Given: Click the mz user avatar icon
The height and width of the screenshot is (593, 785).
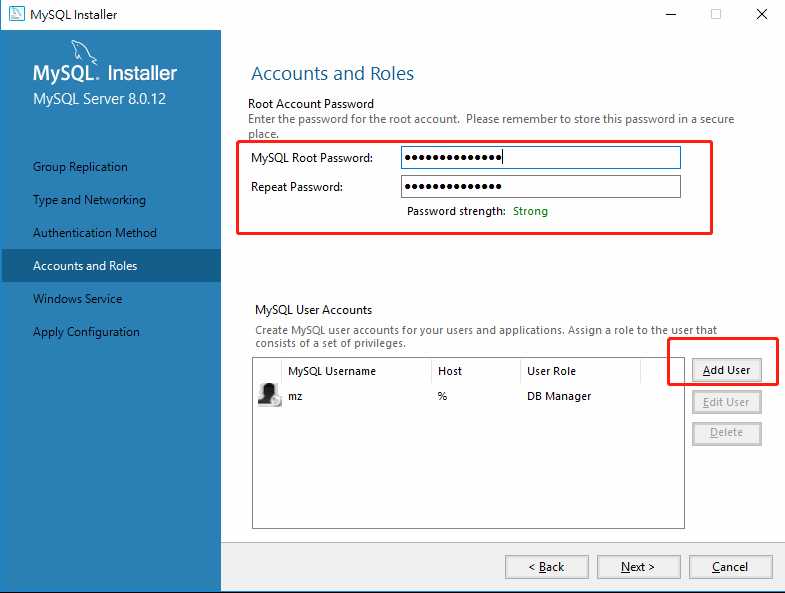Looking at the screenshot, I should click(x=268, y=395).
